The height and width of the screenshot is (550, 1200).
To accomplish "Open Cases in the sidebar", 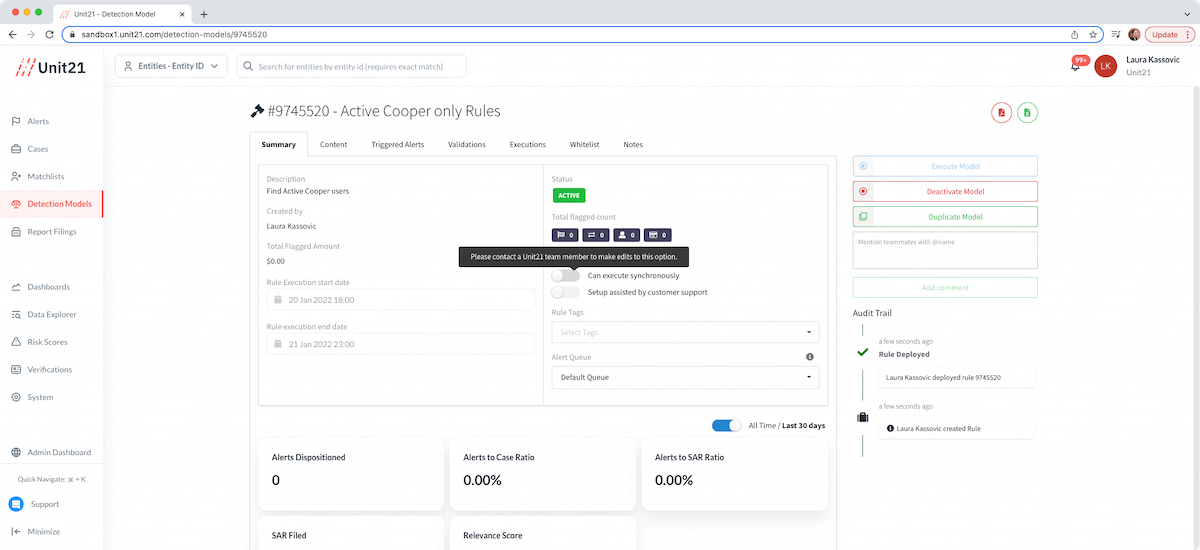I will tap(38, 149).
